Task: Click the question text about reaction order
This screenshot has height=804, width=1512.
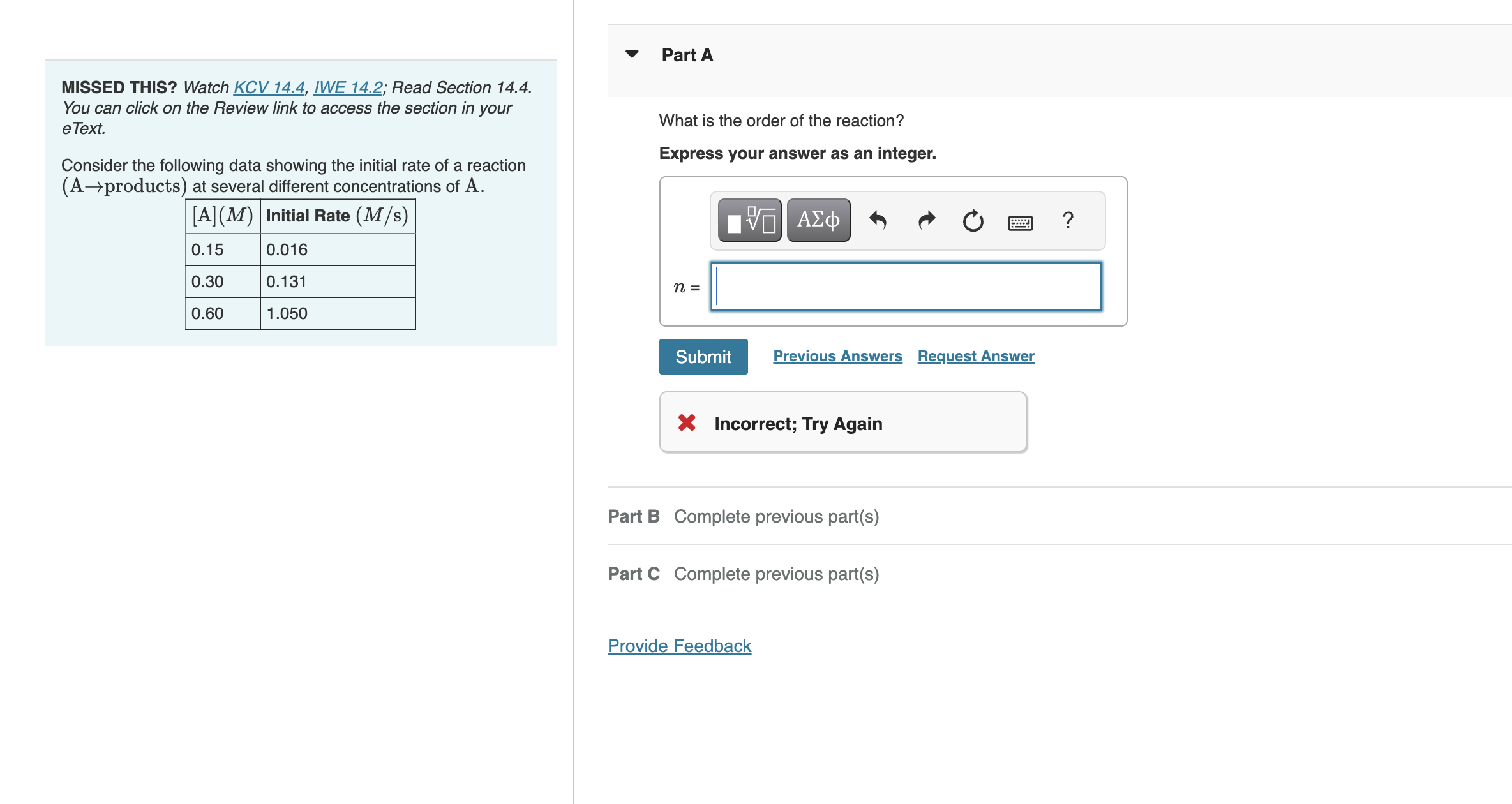Action: tap(781, 121)
